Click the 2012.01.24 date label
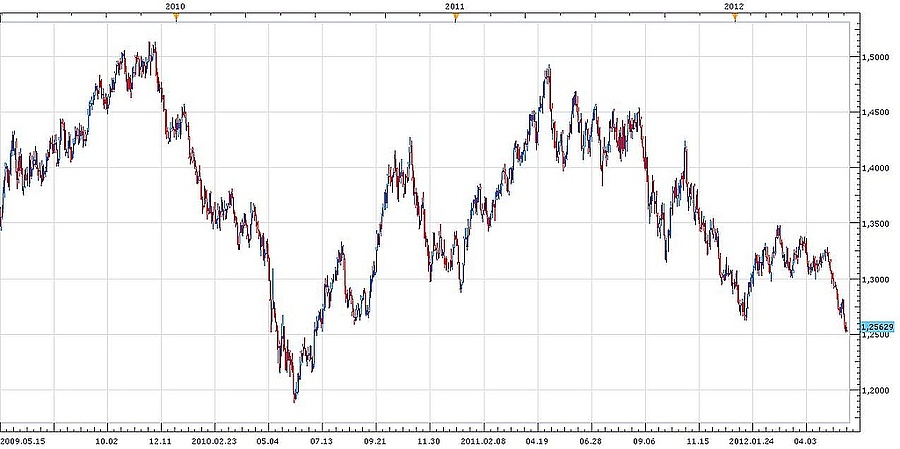 tap(753, 439)
